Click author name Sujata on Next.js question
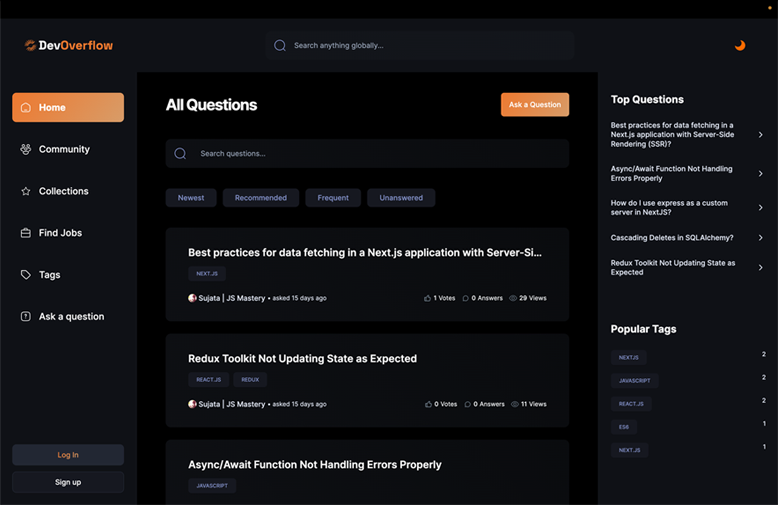Screen dimensions: 778x505 pos(232,298)
